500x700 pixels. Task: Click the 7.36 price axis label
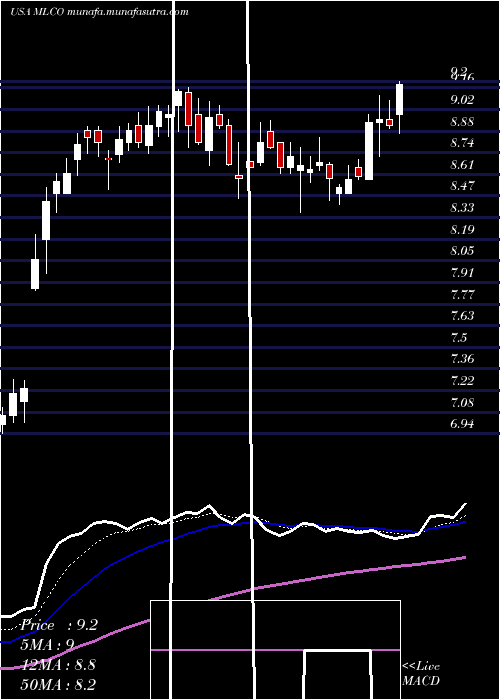462,359
